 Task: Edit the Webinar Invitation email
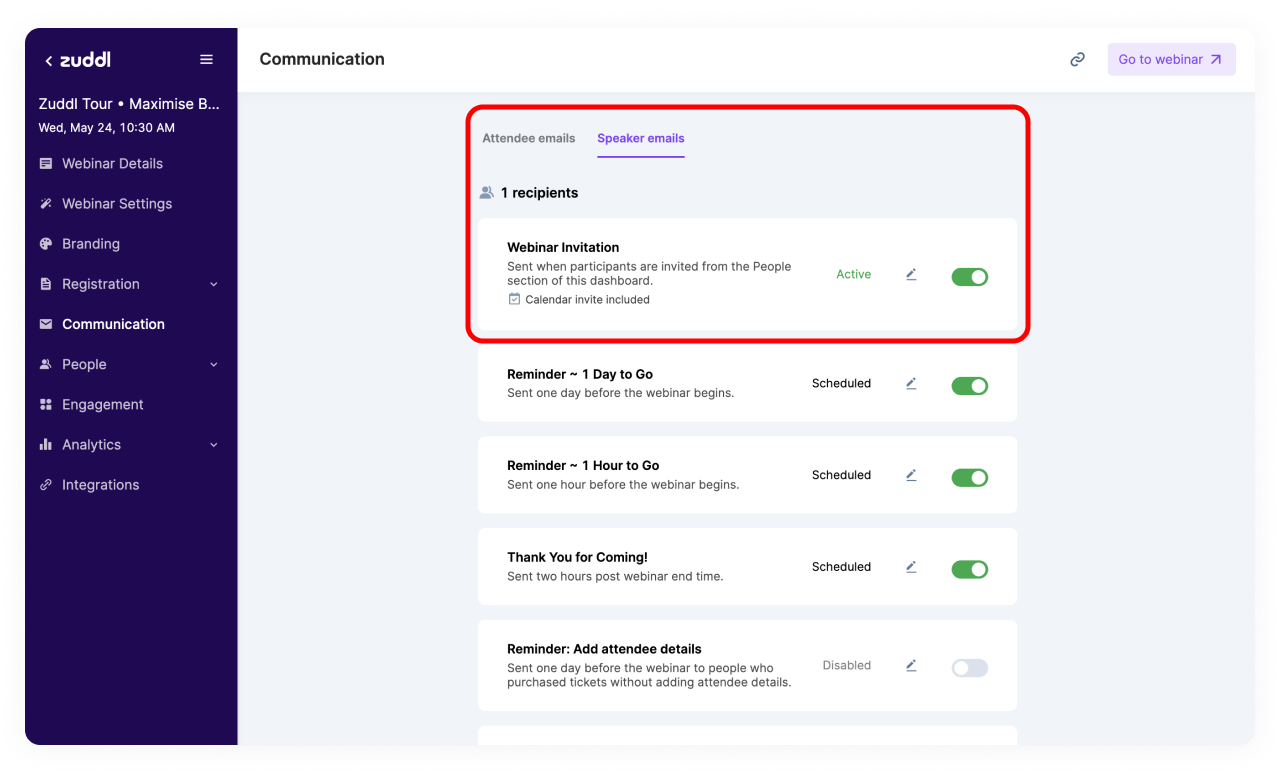911,274
